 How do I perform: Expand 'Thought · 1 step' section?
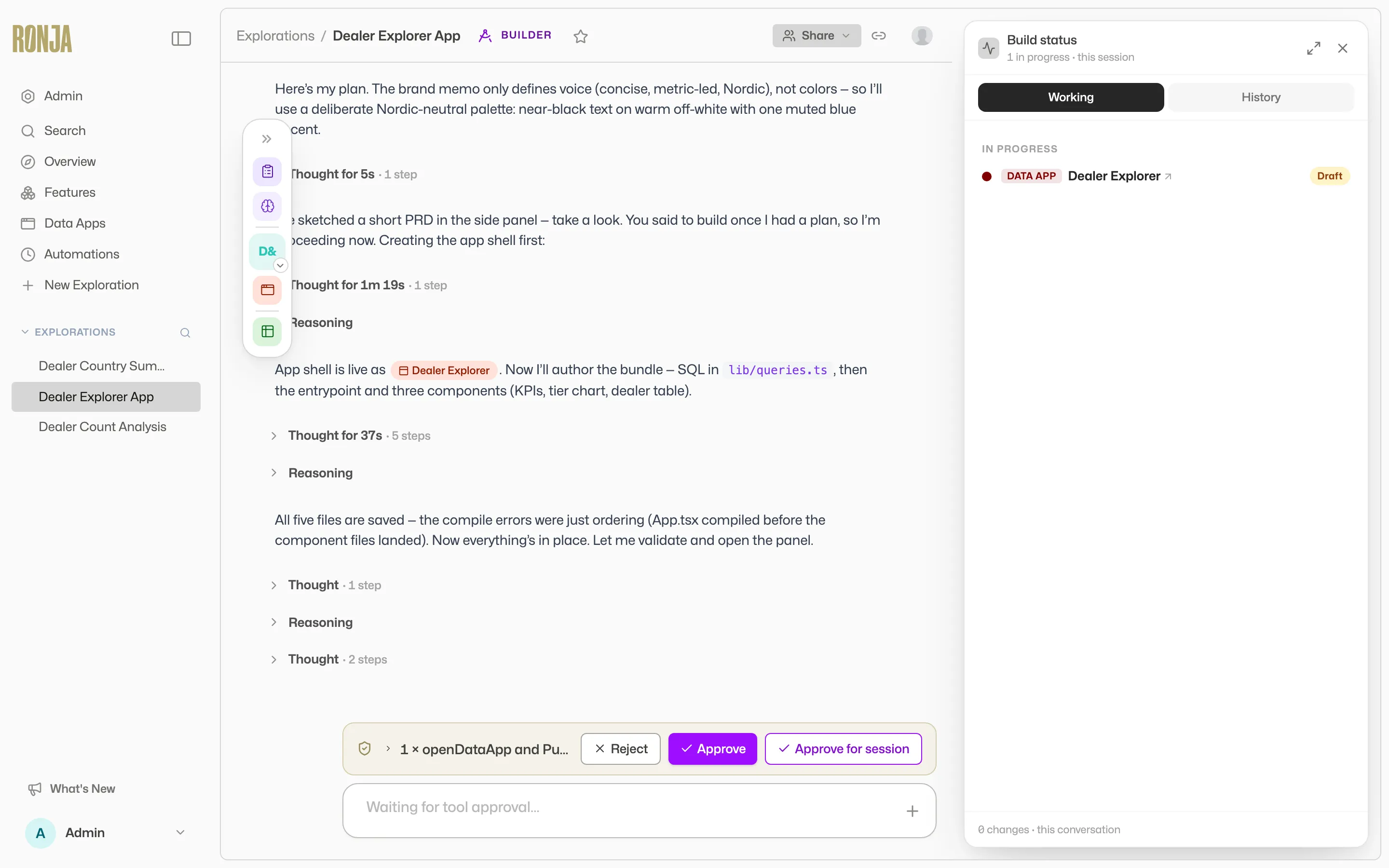click(326, 585)
